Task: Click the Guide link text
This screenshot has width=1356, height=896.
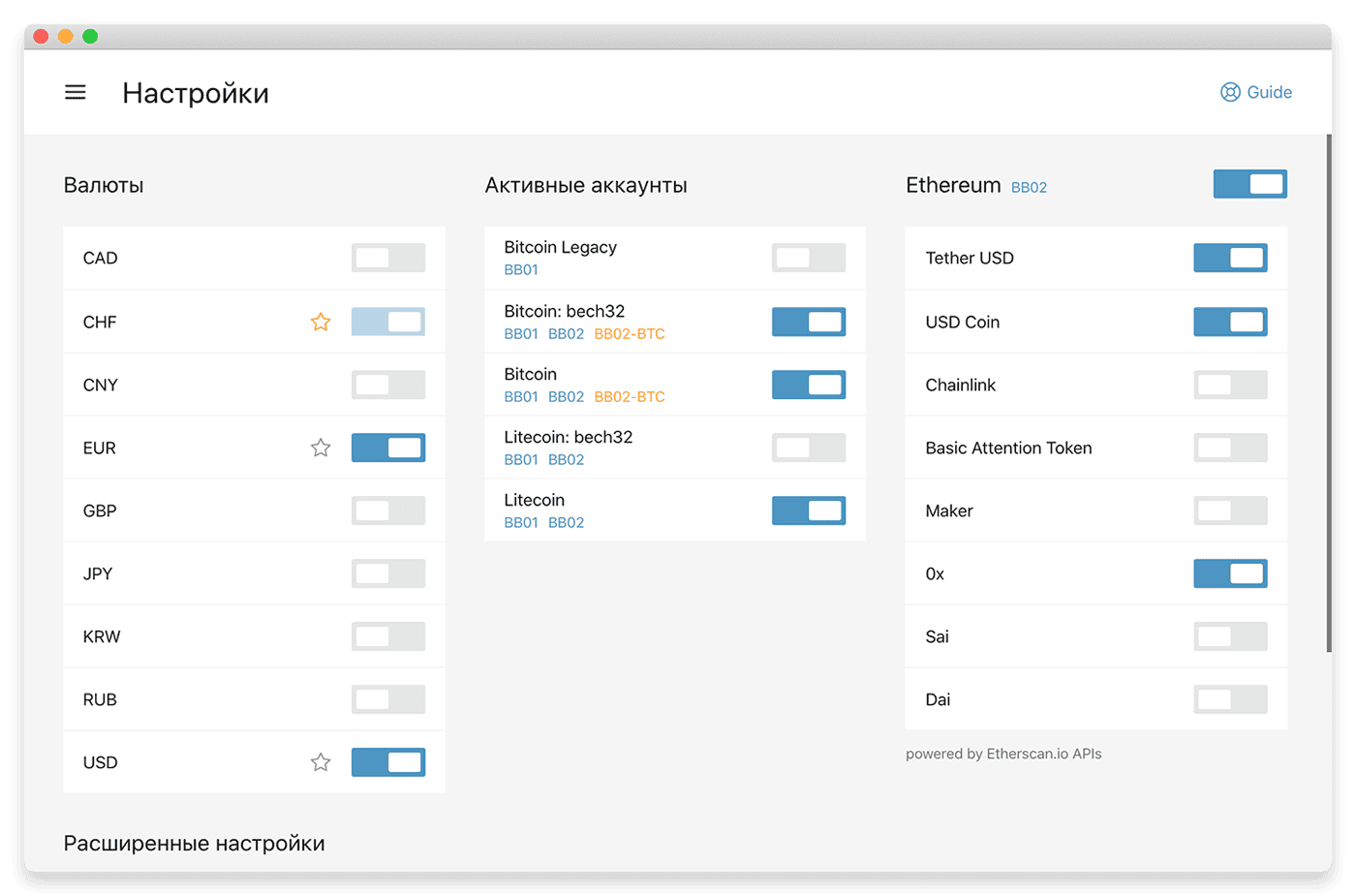Action: coord(1269,92)
